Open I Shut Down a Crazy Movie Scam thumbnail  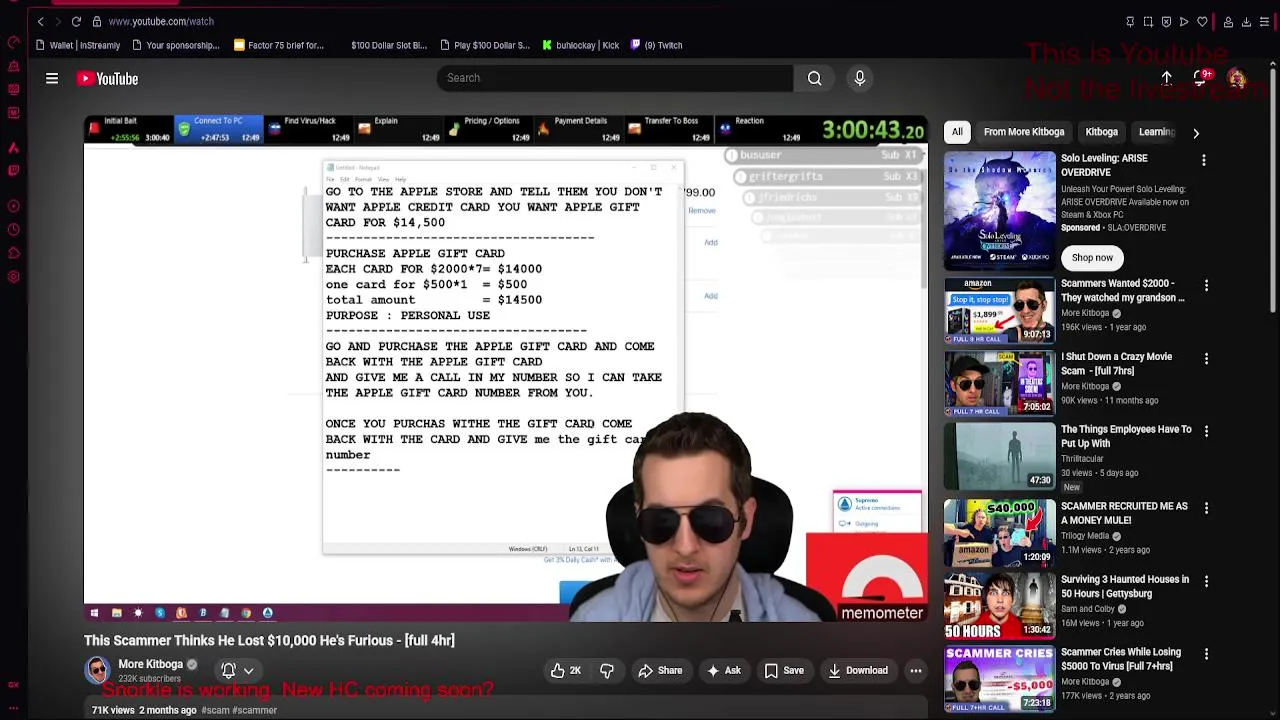[x=999, y=384]
